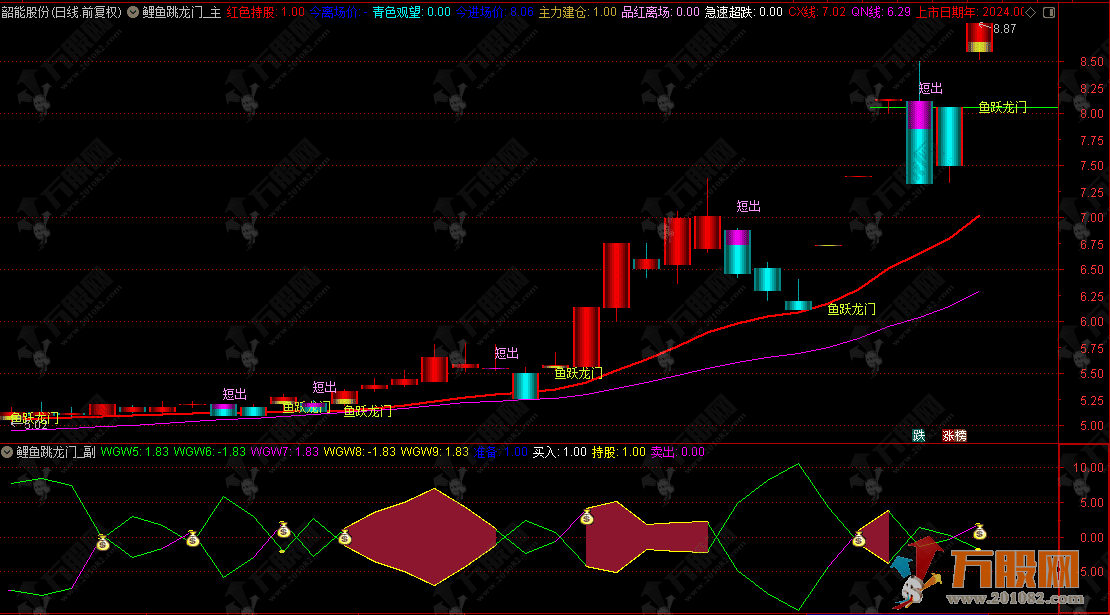Image resolution: width=1110 pixels, height=615 pixels.
Task: Click money bag icon beside the large diamond fill
Action: pos(344,537)
